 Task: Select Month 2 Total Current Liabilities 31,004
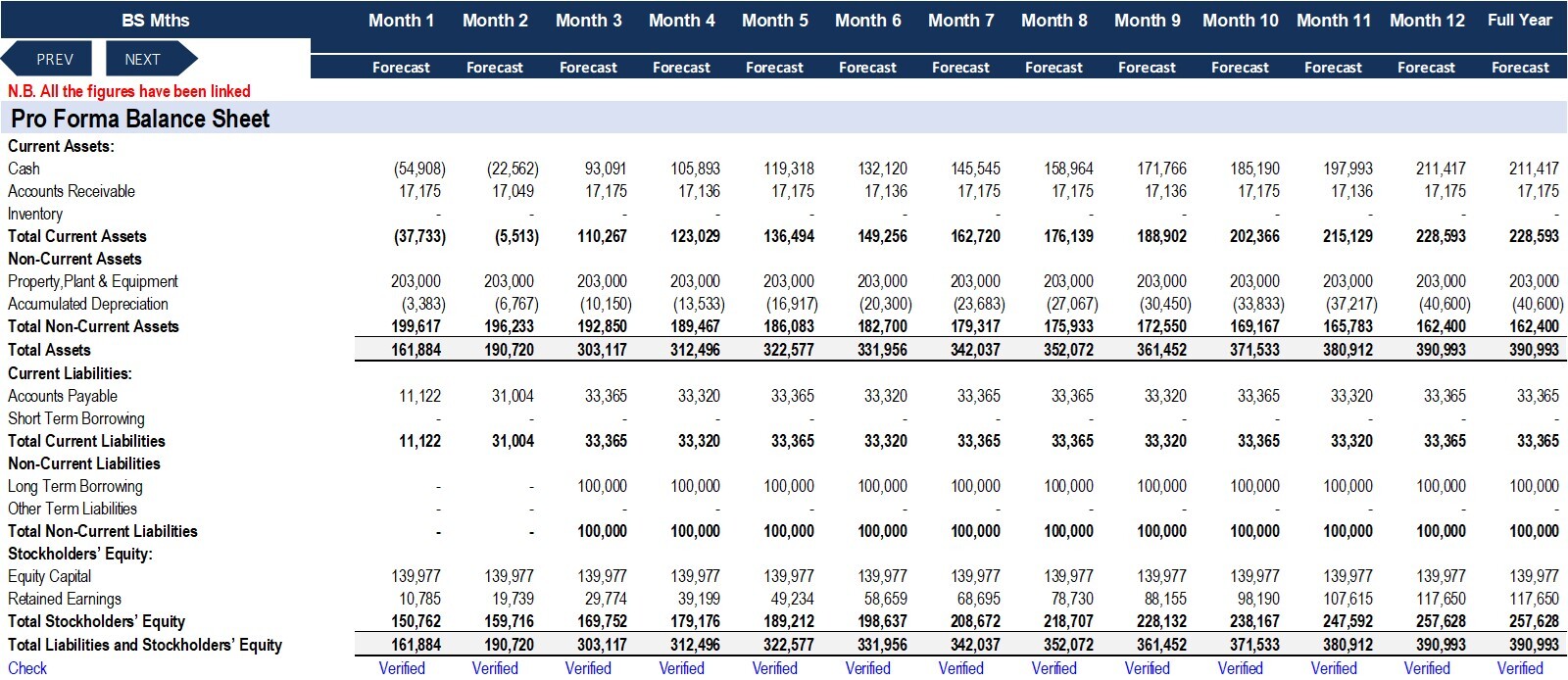(x=513, y=441)
